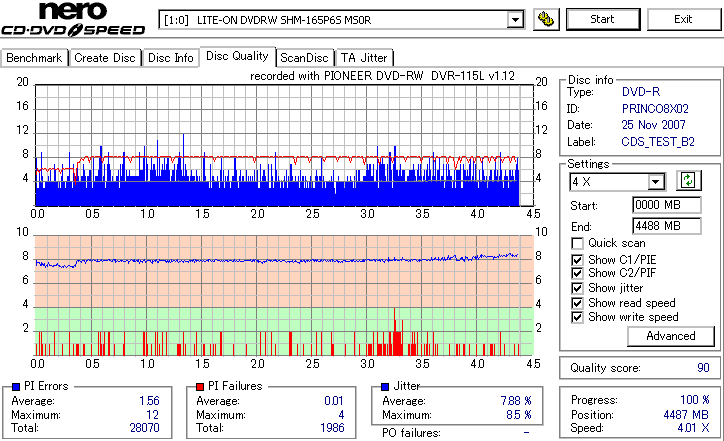Click the green refresh speed icon
Image resolution: width=724 pixels, height=441 pixels.
688,181
